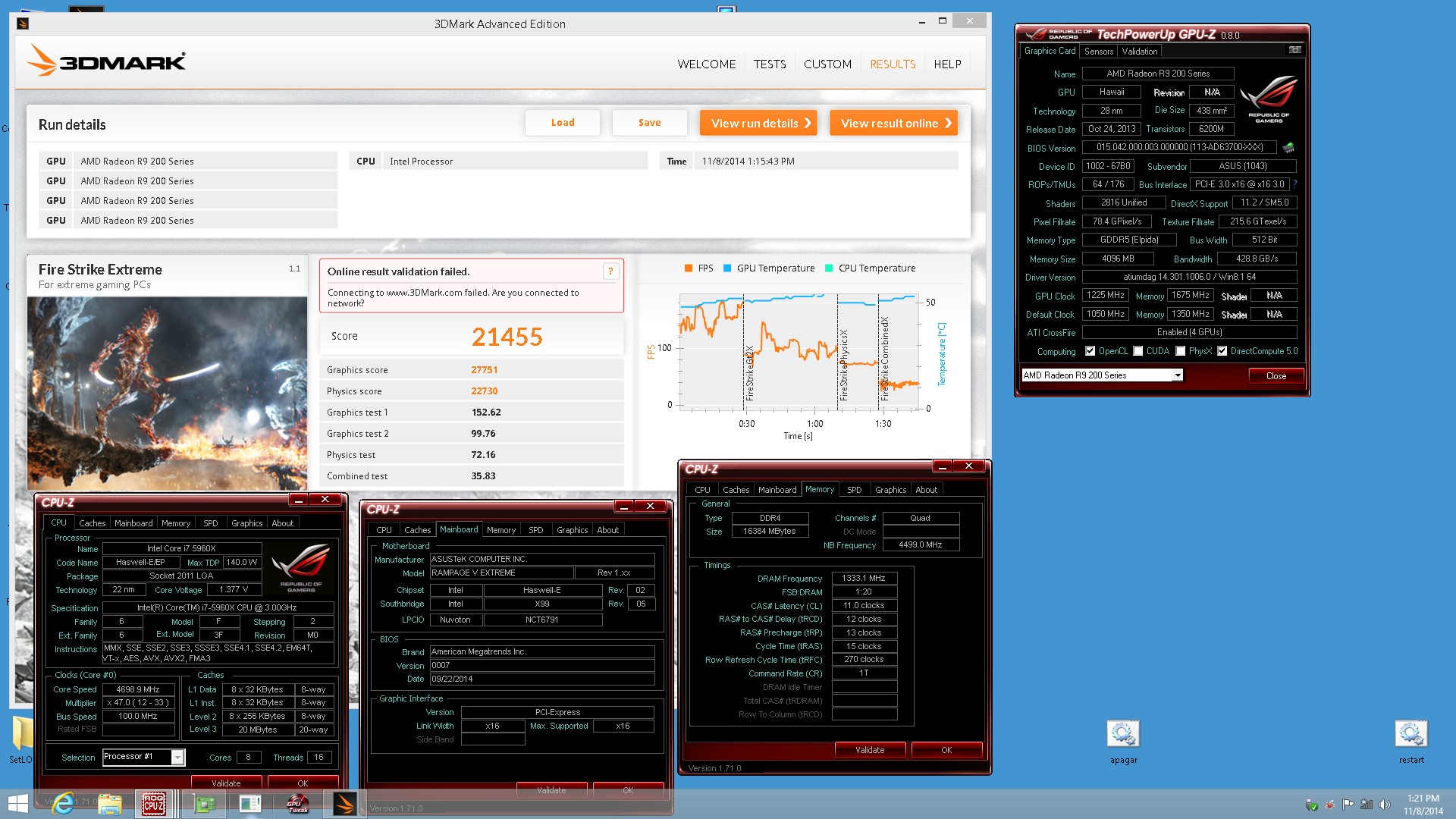Click the orange FPS legend swatch
The height and width of the screenshot is (819, 1456).
[689, 268]
